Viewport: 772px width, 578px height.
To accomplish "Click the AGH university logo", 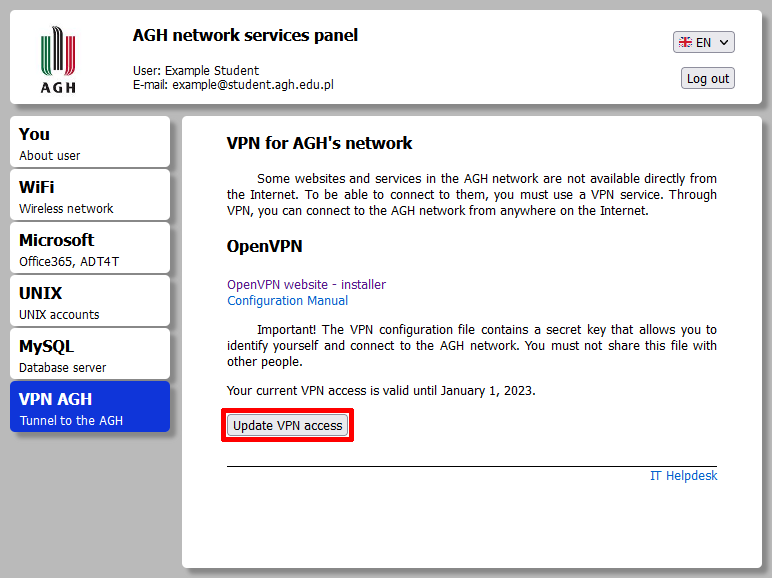I will [x=57, y=58].
